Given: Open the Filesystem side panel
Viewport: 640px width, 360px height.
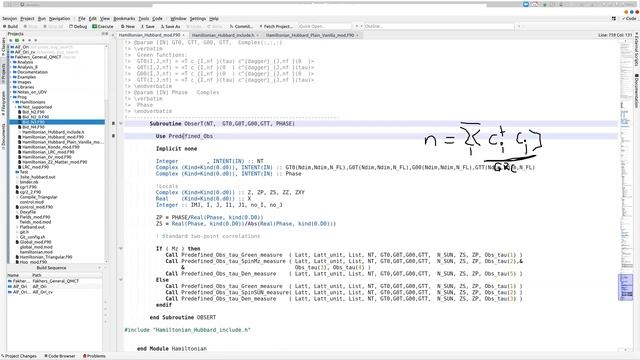Looking at the screenshot, I should click(x=3, y=103).
